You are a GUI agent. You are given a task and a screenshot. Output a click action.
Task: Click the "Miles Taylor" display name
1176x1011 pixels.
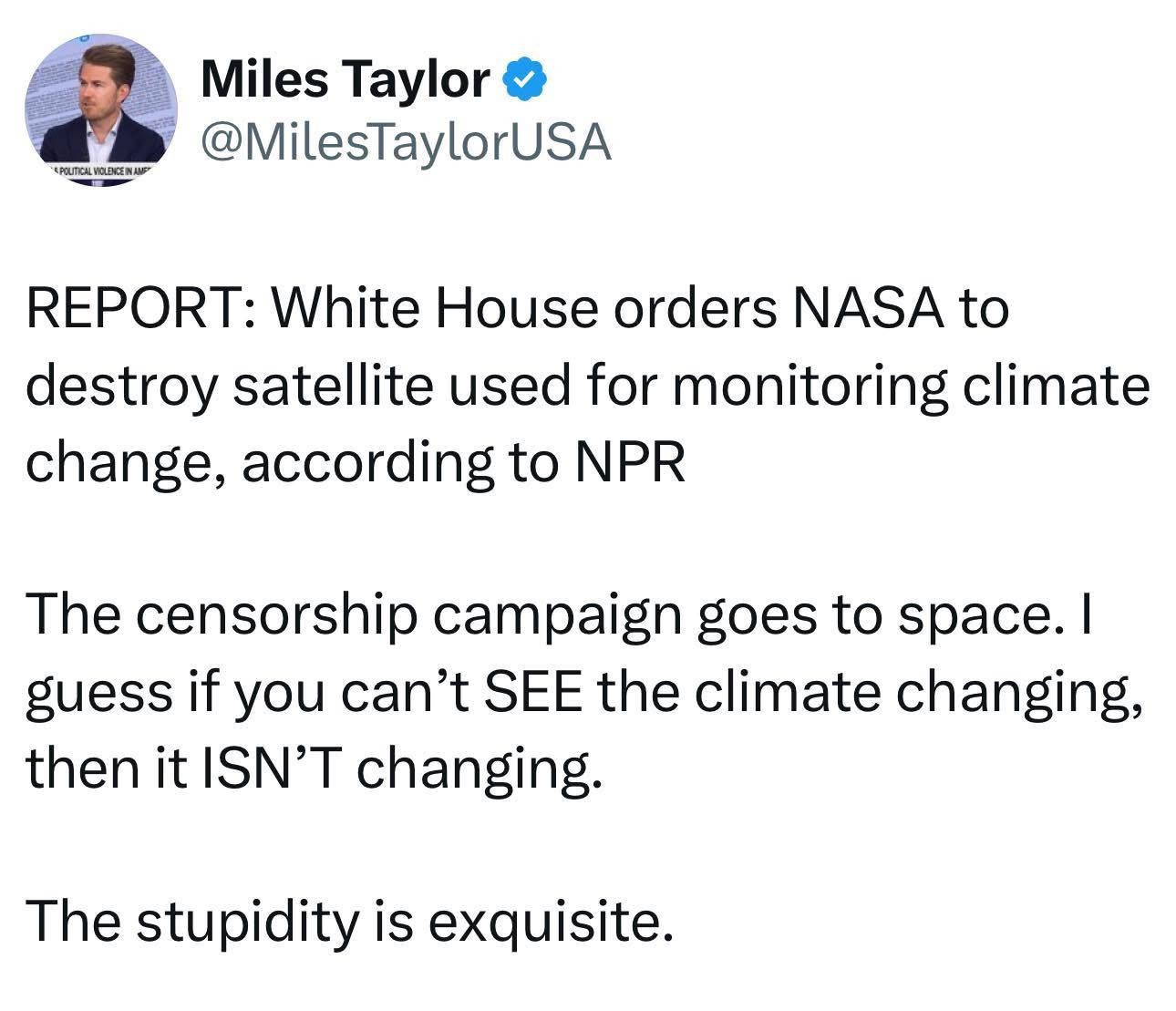tap(345, 79)
